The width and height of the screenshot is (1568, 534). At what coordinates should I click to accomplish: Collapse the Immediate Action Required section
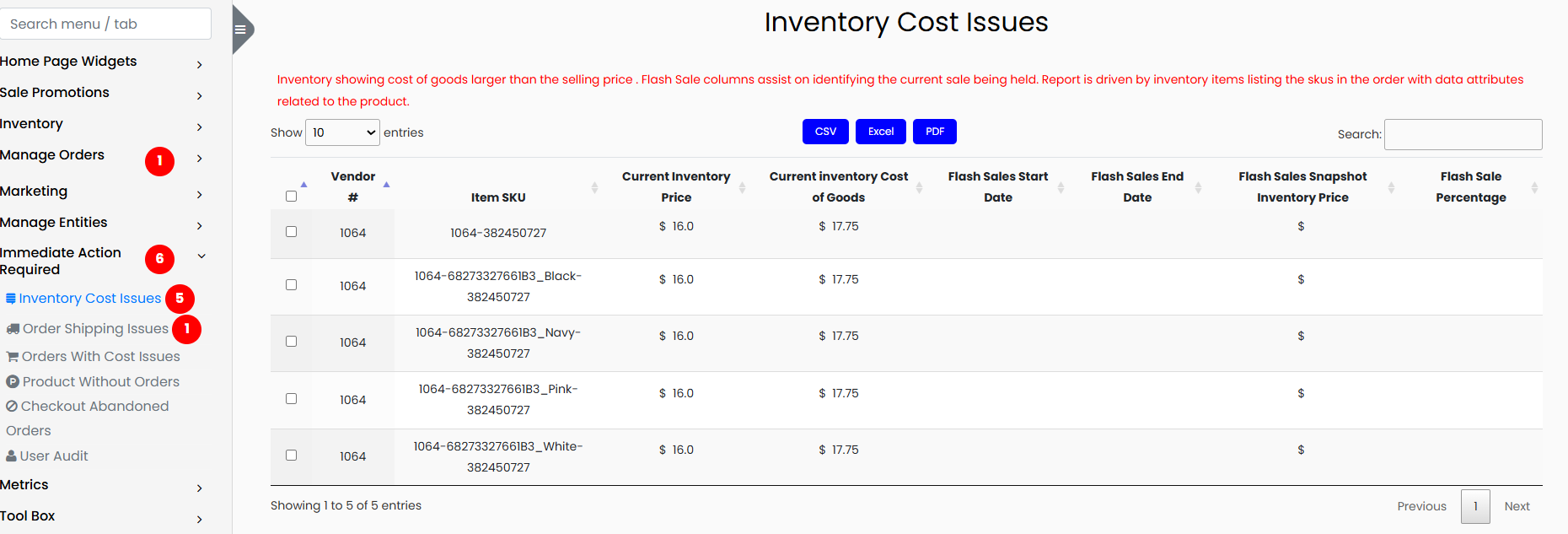click(x=201, y=256)
